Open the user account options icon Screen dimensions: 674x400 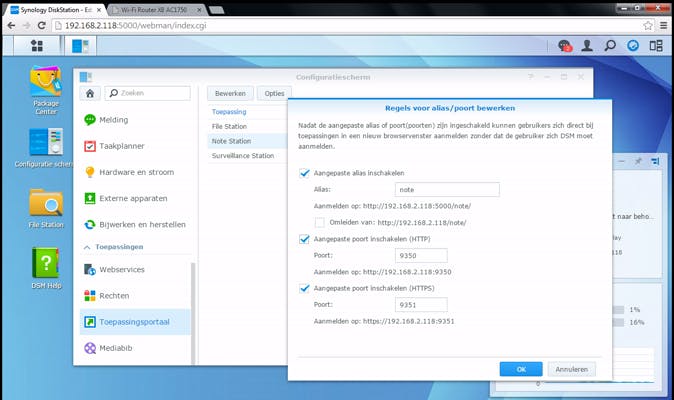587,46
